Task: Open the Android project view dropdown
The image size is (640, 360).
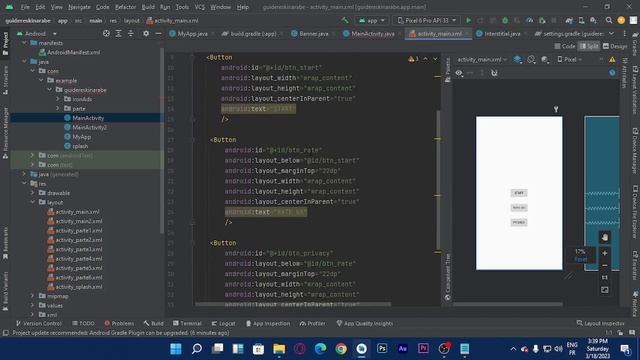Action: pyautogui.click(x=37, y=33)
